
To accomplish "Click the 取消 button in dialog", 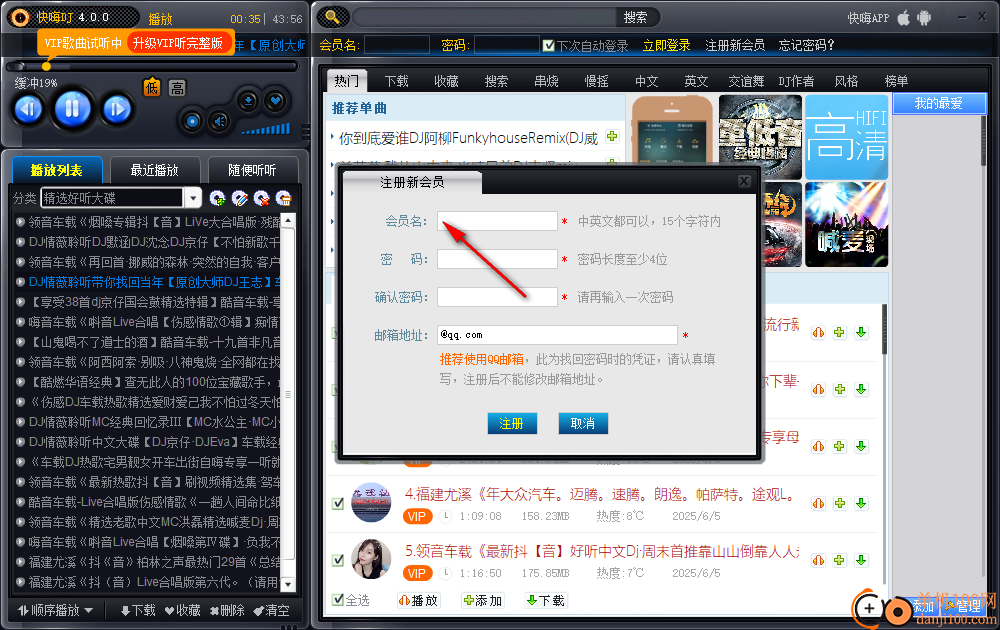I will 583,423.
